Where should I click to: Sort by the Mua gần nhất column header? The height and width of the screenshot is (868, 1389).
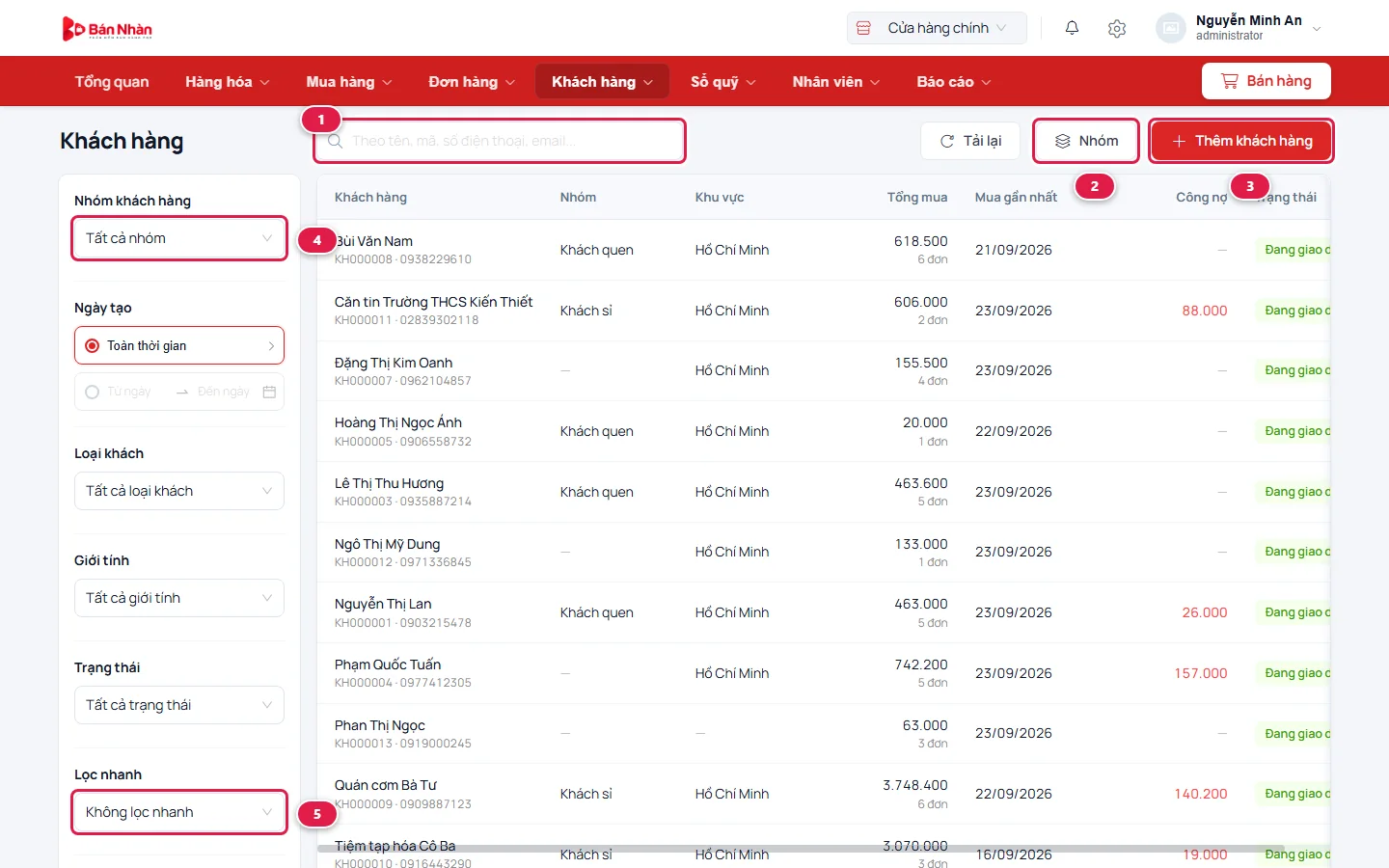point(1016,197)
